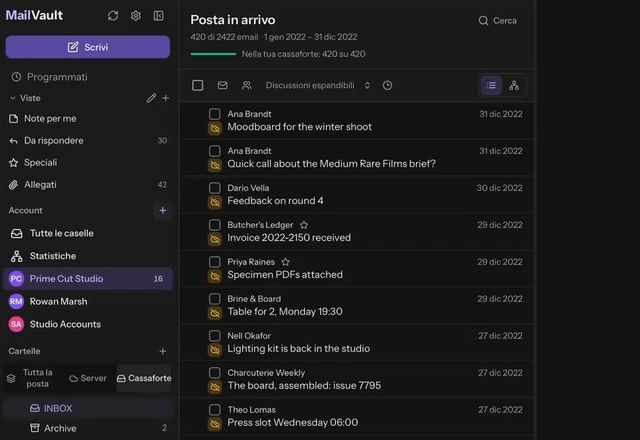Click people senders filter icon

[x=247, y=85]
